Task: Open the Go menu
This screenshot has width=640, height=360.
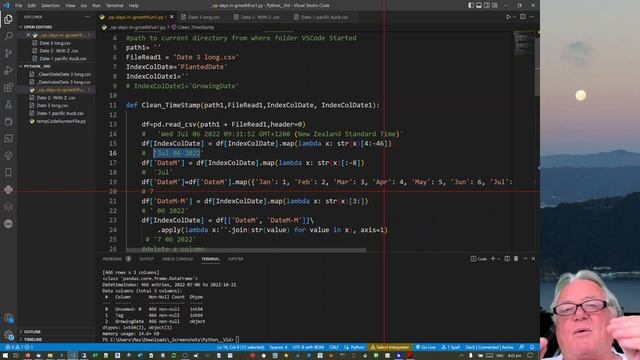Action: point(84,6)
